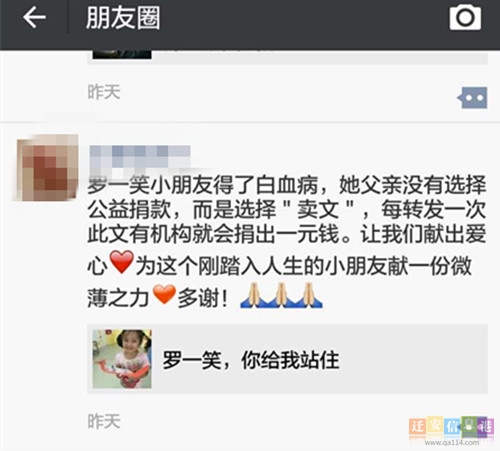The height and width of the screenshot is (451, 500).
Task: Tap the text line 多谢！ in post
Action: coord(203,298)
